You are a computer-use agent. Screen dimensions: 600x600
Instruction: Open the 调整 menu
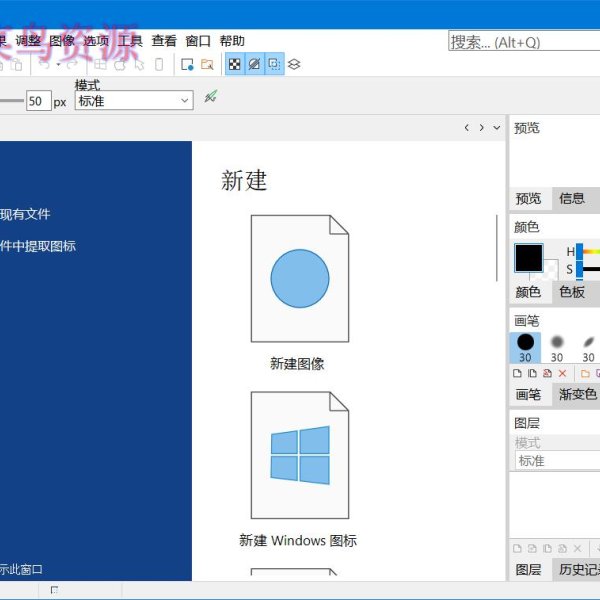pyautogui.click(x=28, y=41)
